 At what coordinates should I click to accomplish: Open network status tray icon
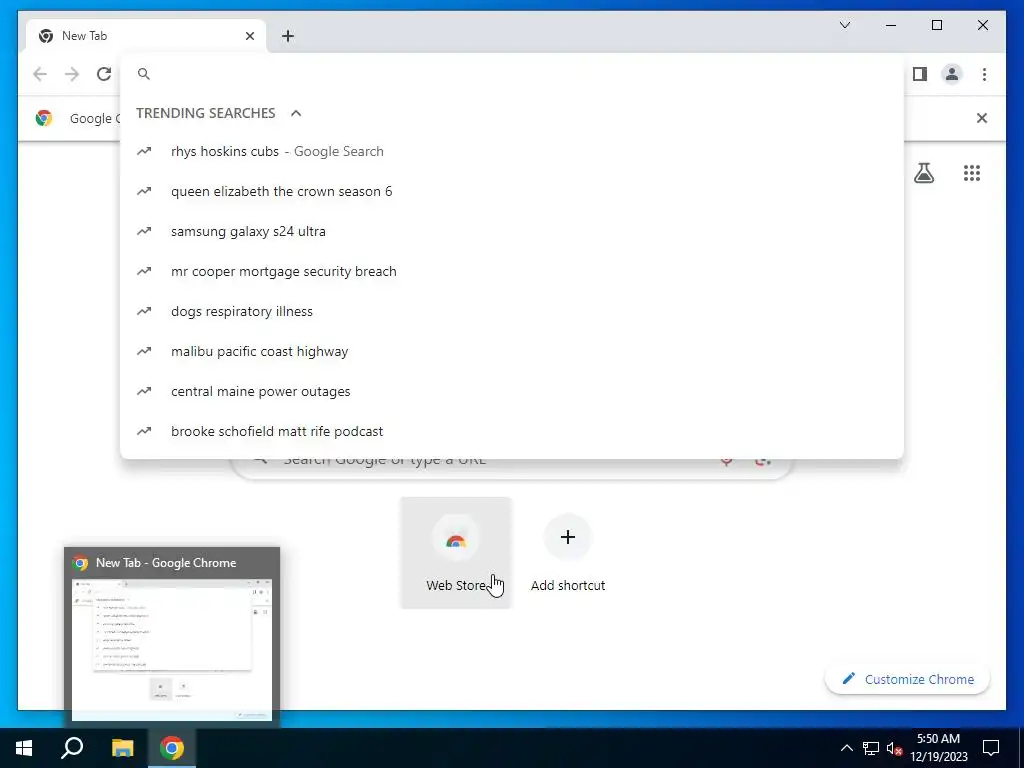point(871,748)
